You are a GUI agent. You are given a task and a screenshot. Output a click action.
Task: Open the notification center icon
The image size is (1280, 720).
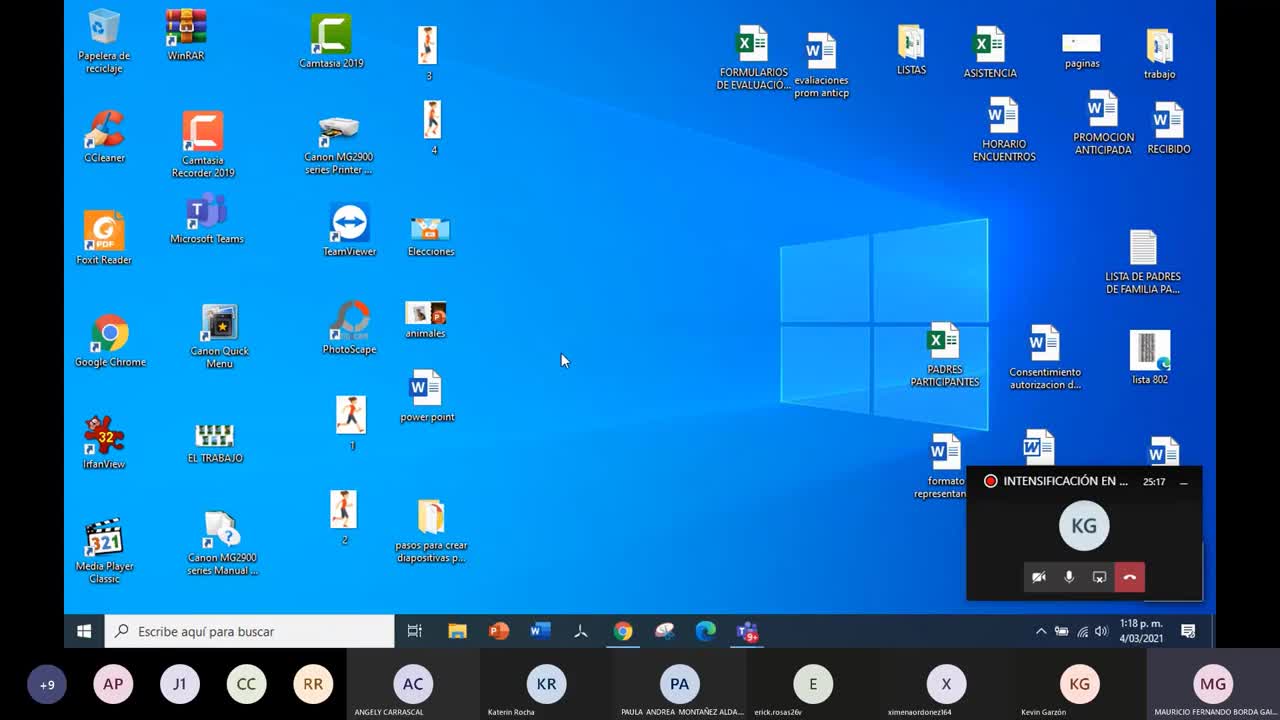[x=1188, y=631]
